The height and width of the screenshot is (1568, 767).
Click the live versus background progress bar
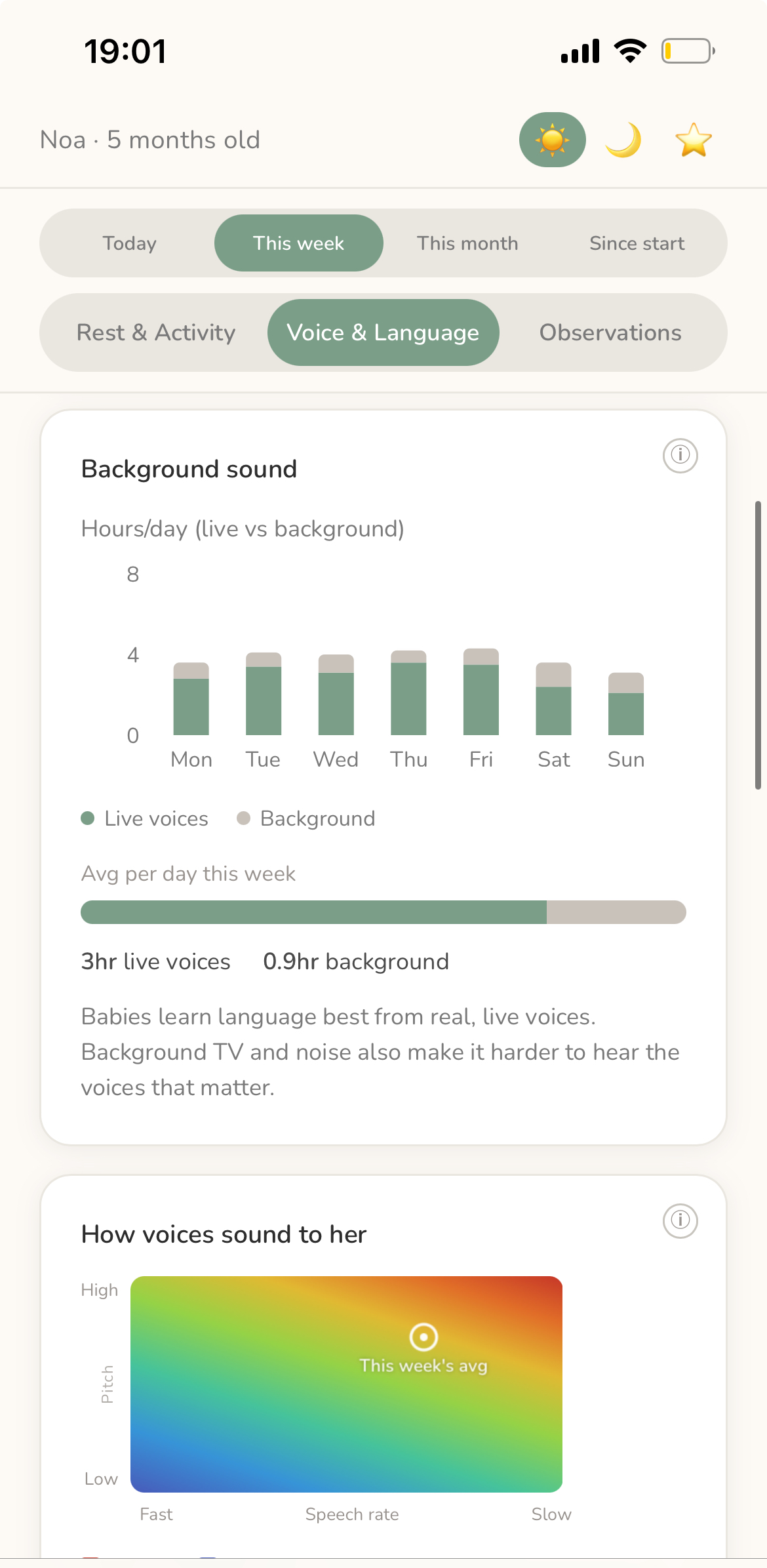click(383, 912)
